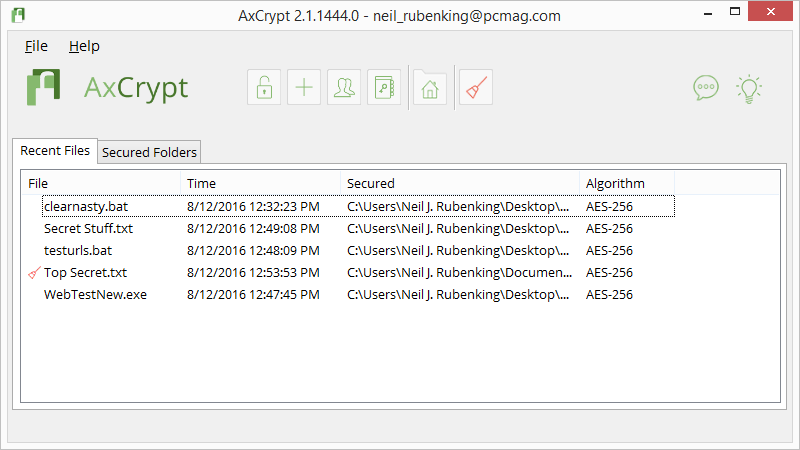The width and height of the screenshot is (800, 450).
Task: Click the Desktop path in WebTestNew.exe row
Action: point(458,295)
